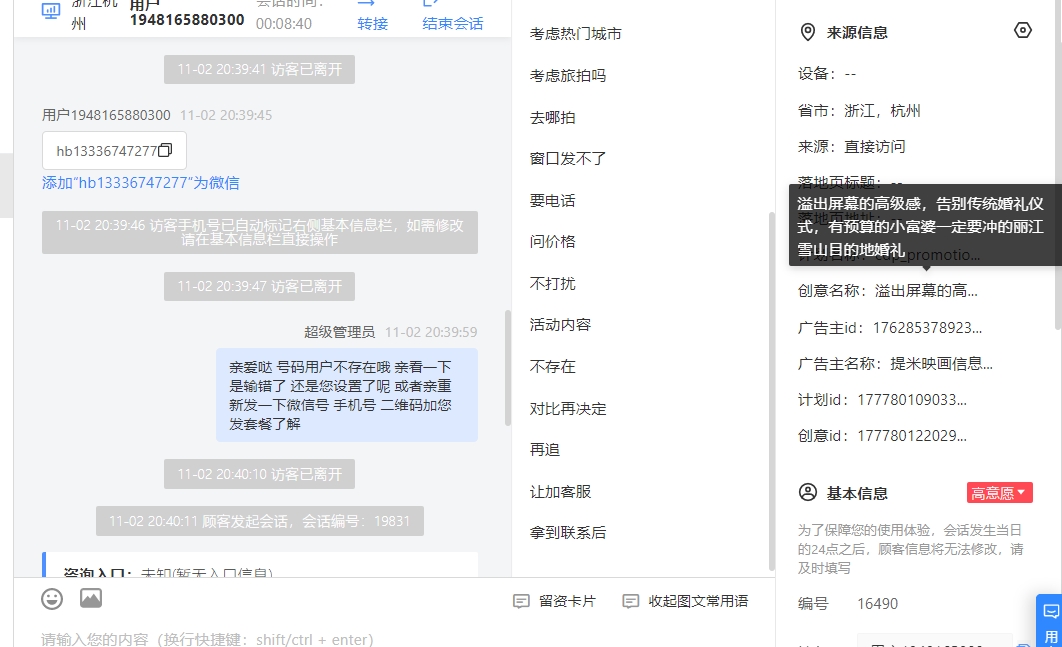Click the person icon beside 基本信息
Viewport: 1062px width, 647px height.
coord(808,493)
